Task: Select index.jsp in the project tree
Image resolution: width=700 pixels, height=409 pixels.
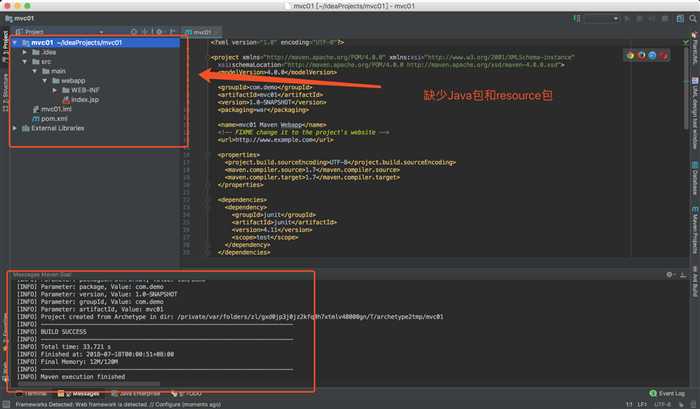Action: [x=84, y=99]
